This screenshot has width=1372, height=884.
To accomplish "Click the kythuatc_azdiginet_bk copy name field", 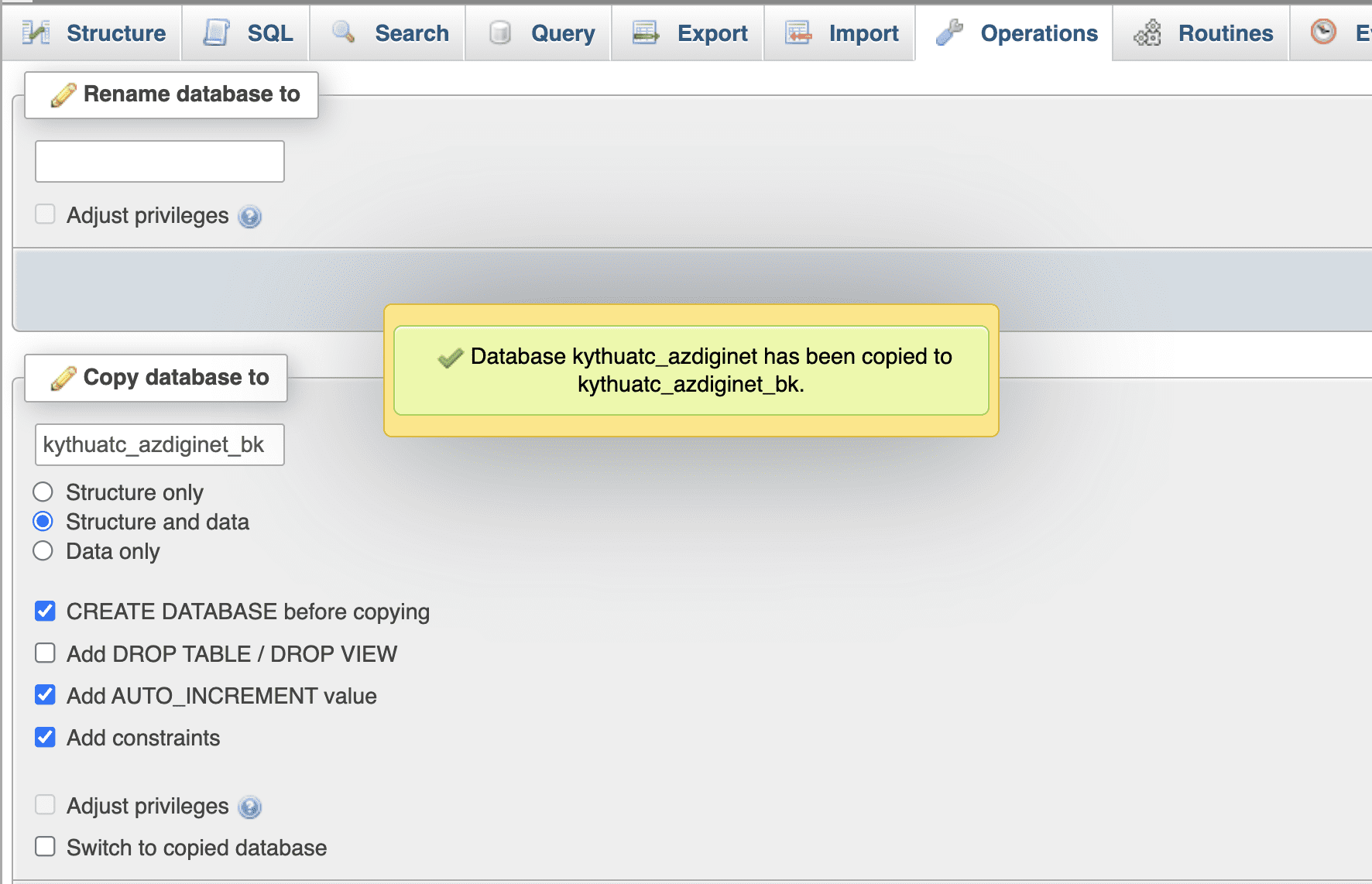I will coord(159,444).
